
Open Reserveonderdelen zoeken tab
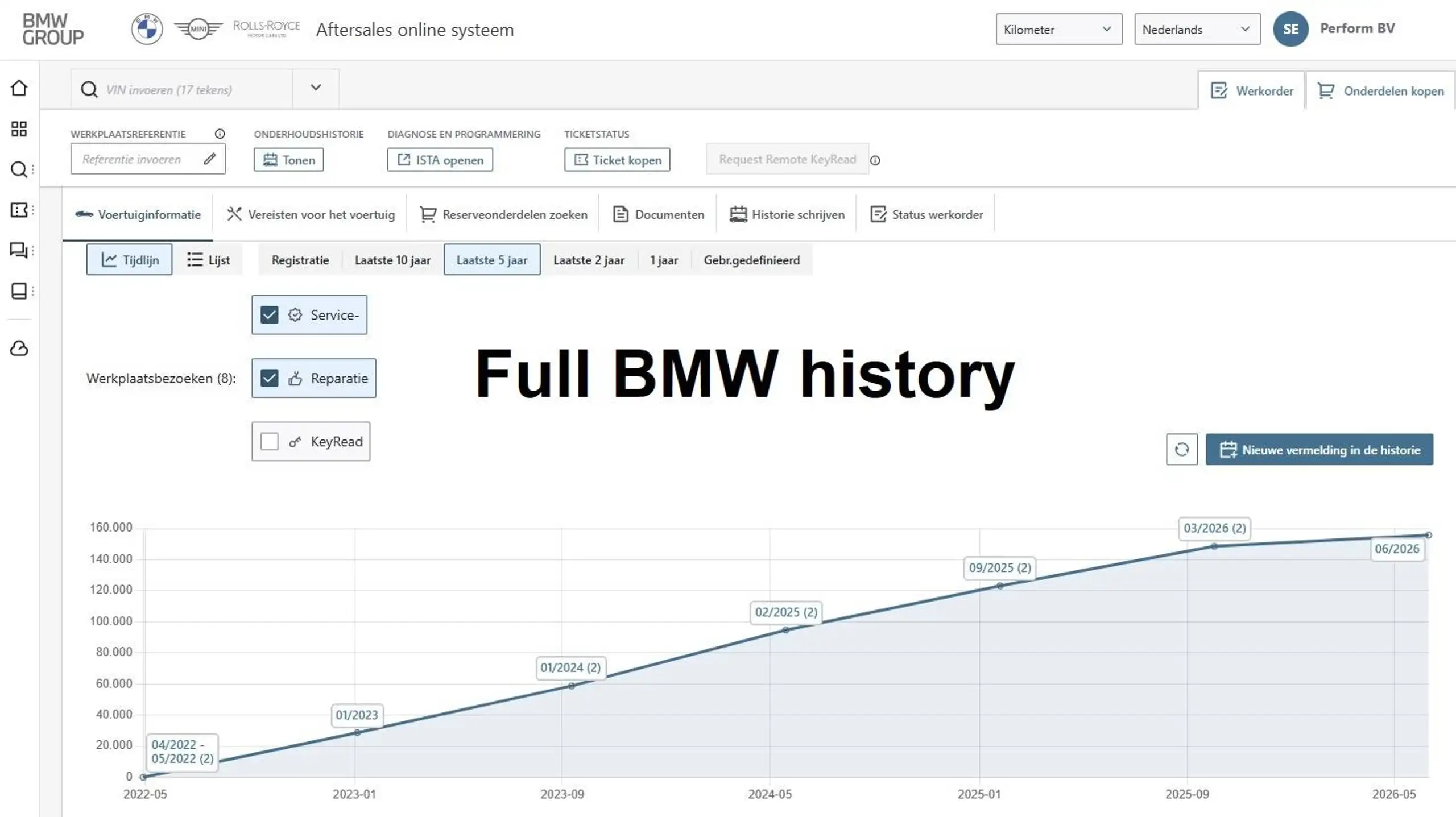pyautogui.click(x=503, y=215)
